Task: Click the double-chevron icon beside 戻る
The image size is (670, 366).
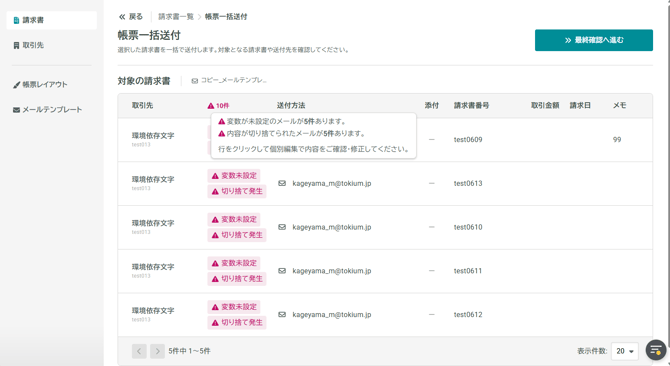Action: point(122,17)
